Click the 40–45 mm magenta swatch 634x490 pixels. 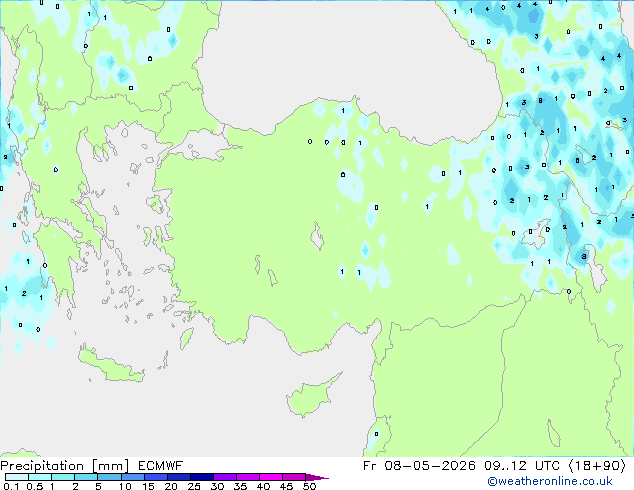coord(271,477)
